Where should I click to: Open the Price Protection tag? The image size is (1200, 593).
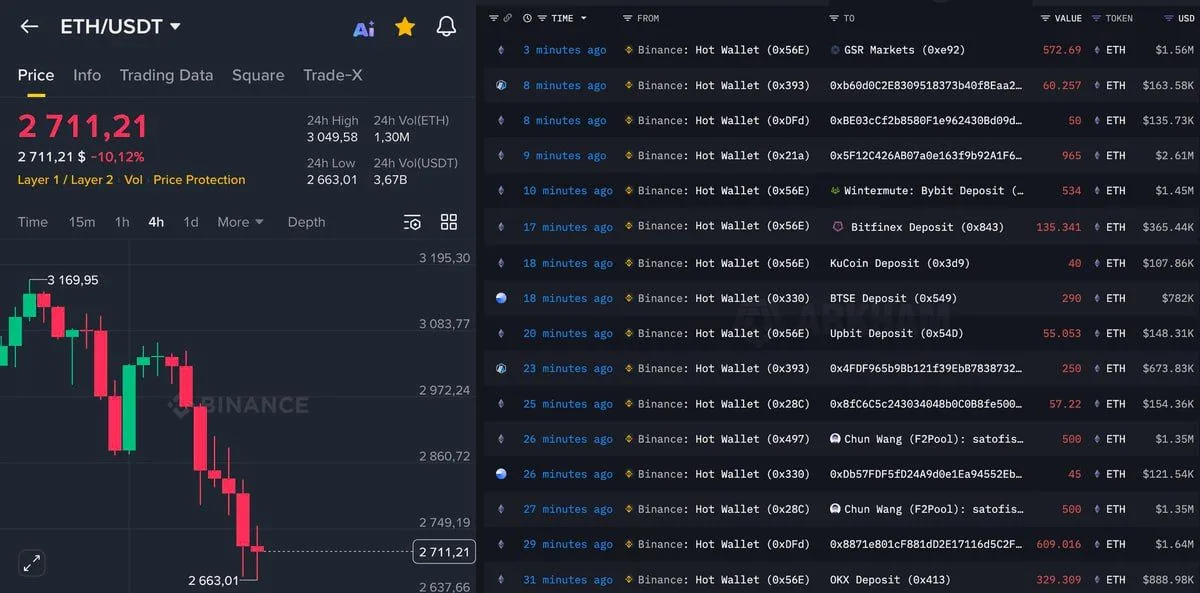pos(199,180)
